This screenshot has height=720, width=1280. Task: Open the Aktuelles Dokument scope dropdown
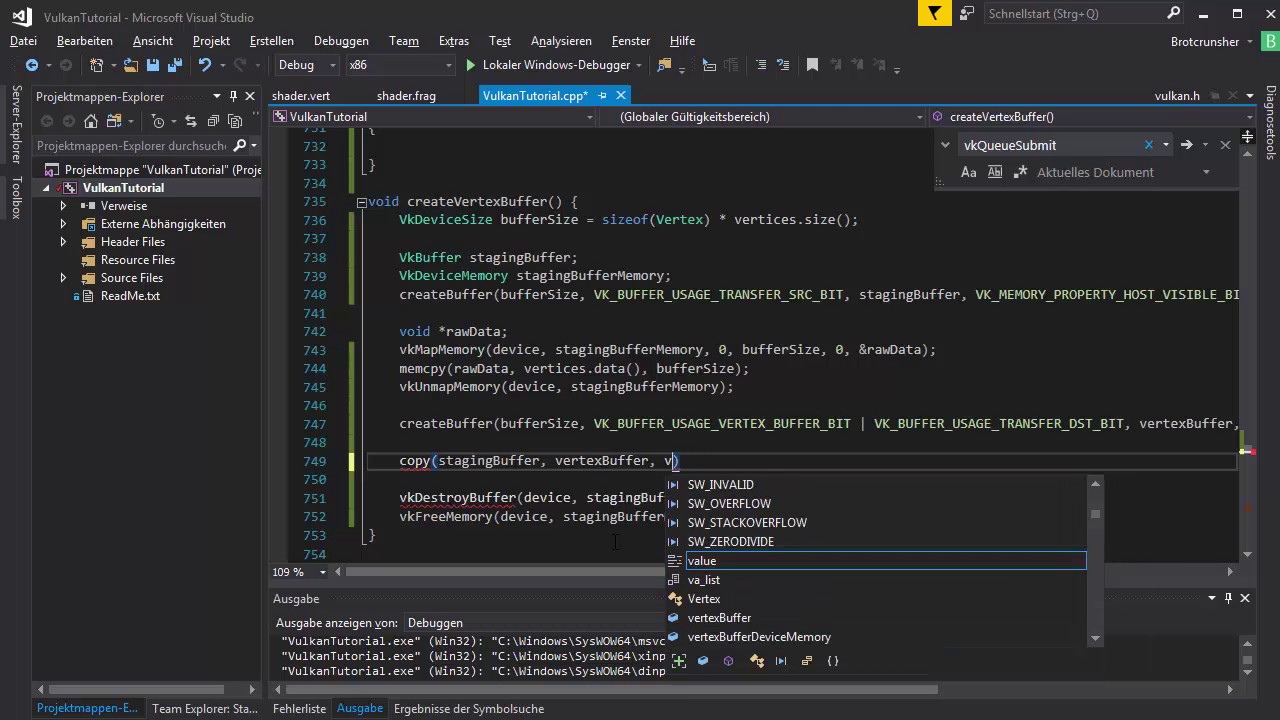1206,172
